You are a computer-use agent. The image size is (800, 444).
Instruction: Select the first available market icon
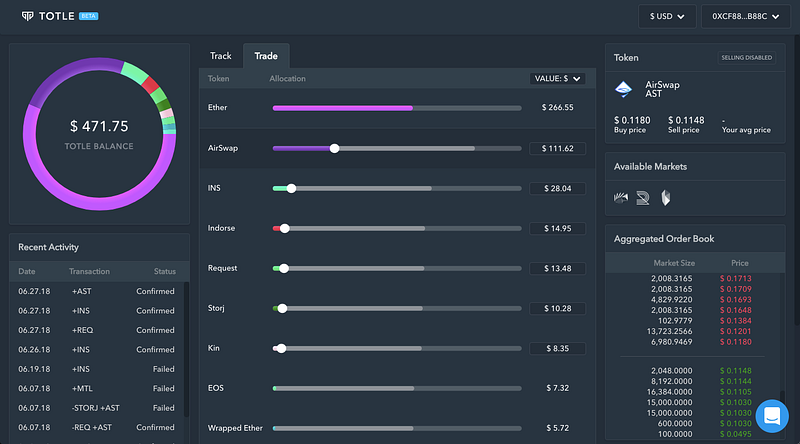click(621, 198)
